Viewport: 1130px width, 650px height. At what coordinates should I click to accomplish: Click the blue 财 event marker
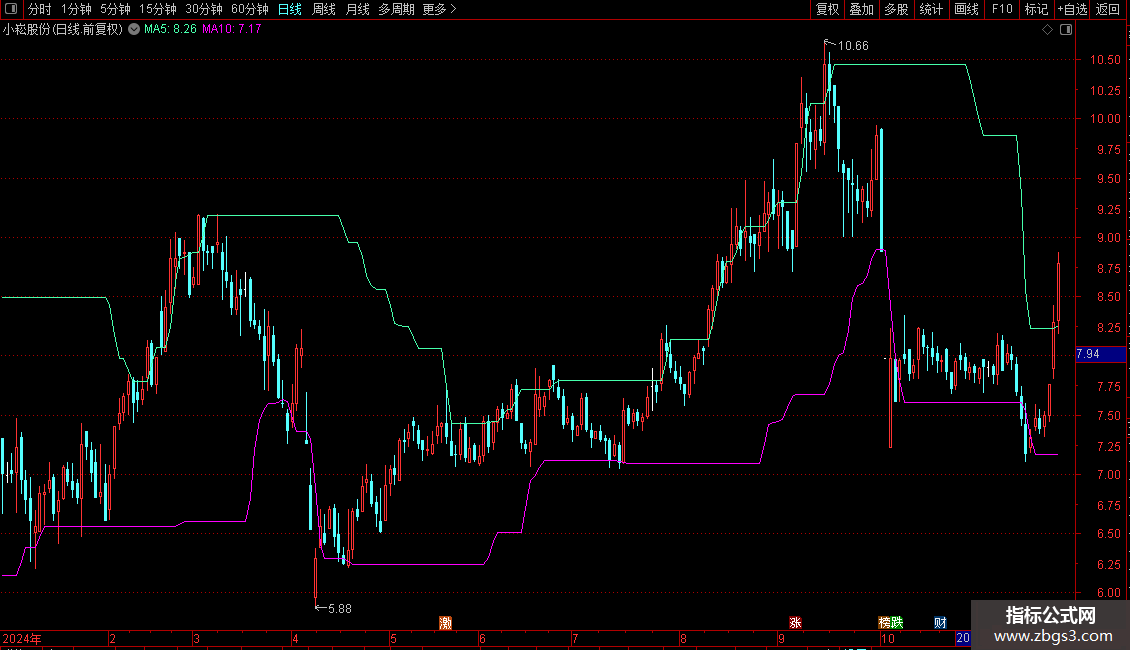(940, 623)
